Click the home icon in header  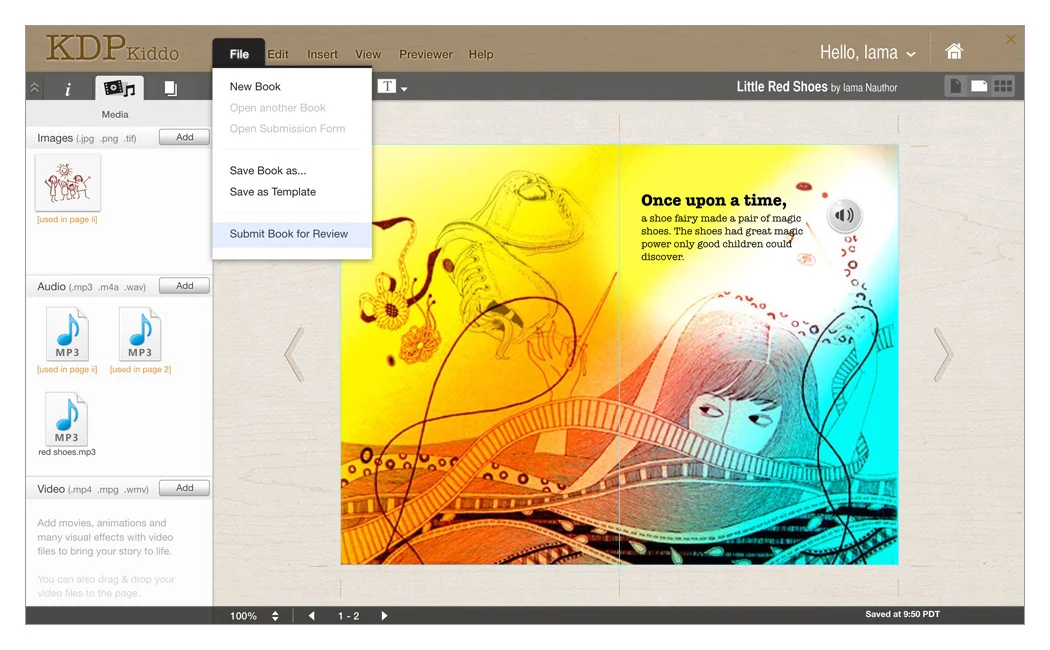[x=954, y=51]
